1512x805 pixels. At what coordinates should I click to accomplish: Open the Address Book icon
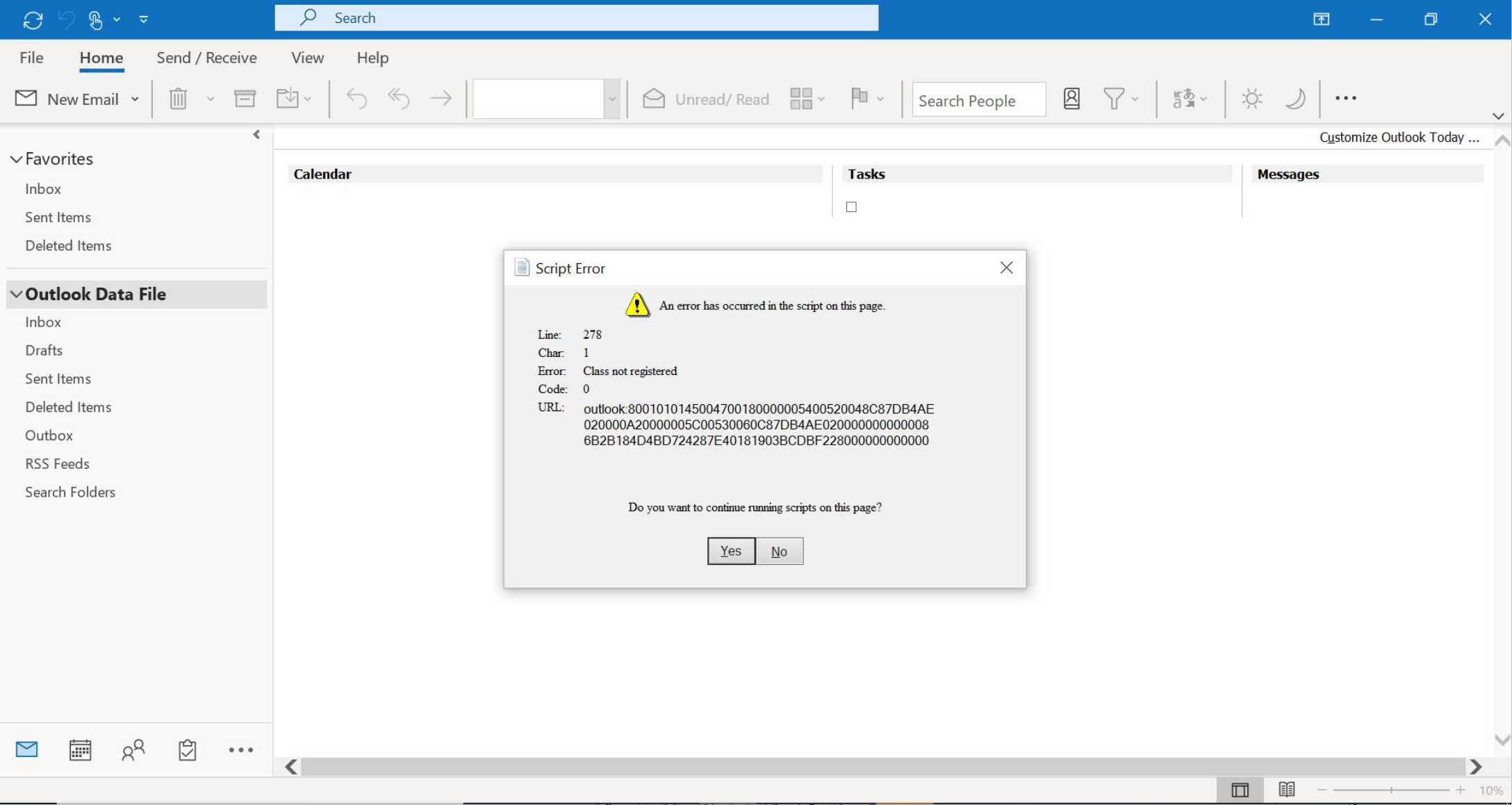click(1071, 99)
